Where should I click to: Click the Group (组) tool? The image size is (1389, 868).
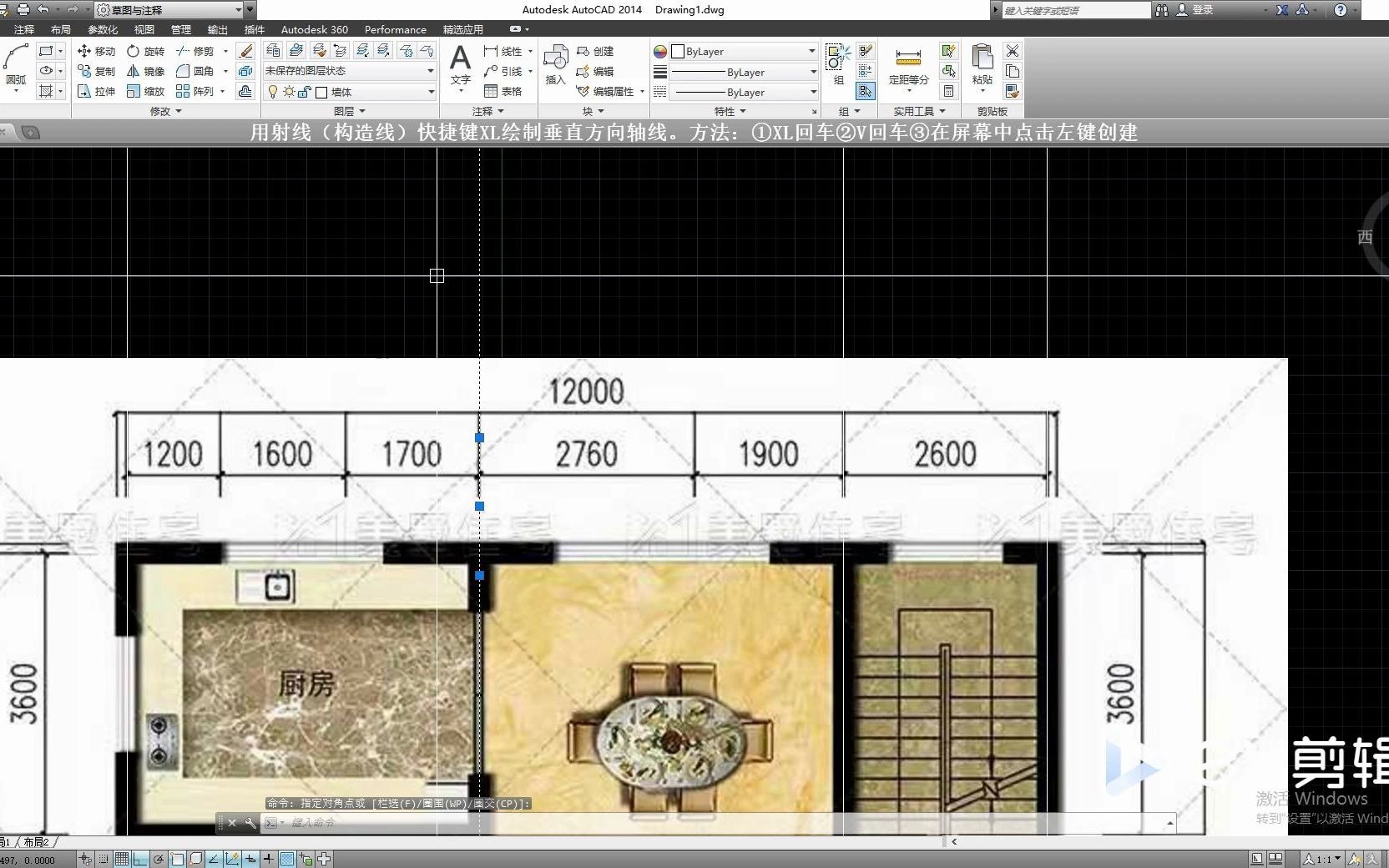pos(837,65)
